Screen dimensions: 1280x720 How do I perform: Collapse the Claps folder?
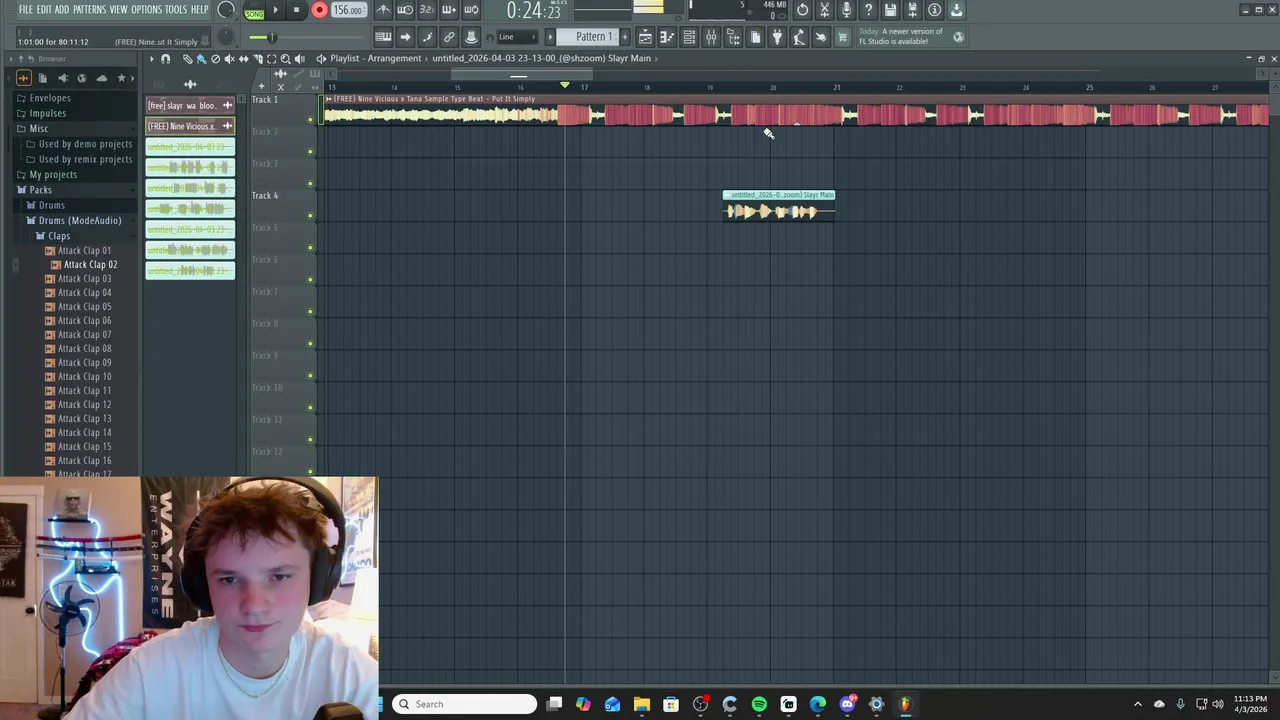coord(59,236)
